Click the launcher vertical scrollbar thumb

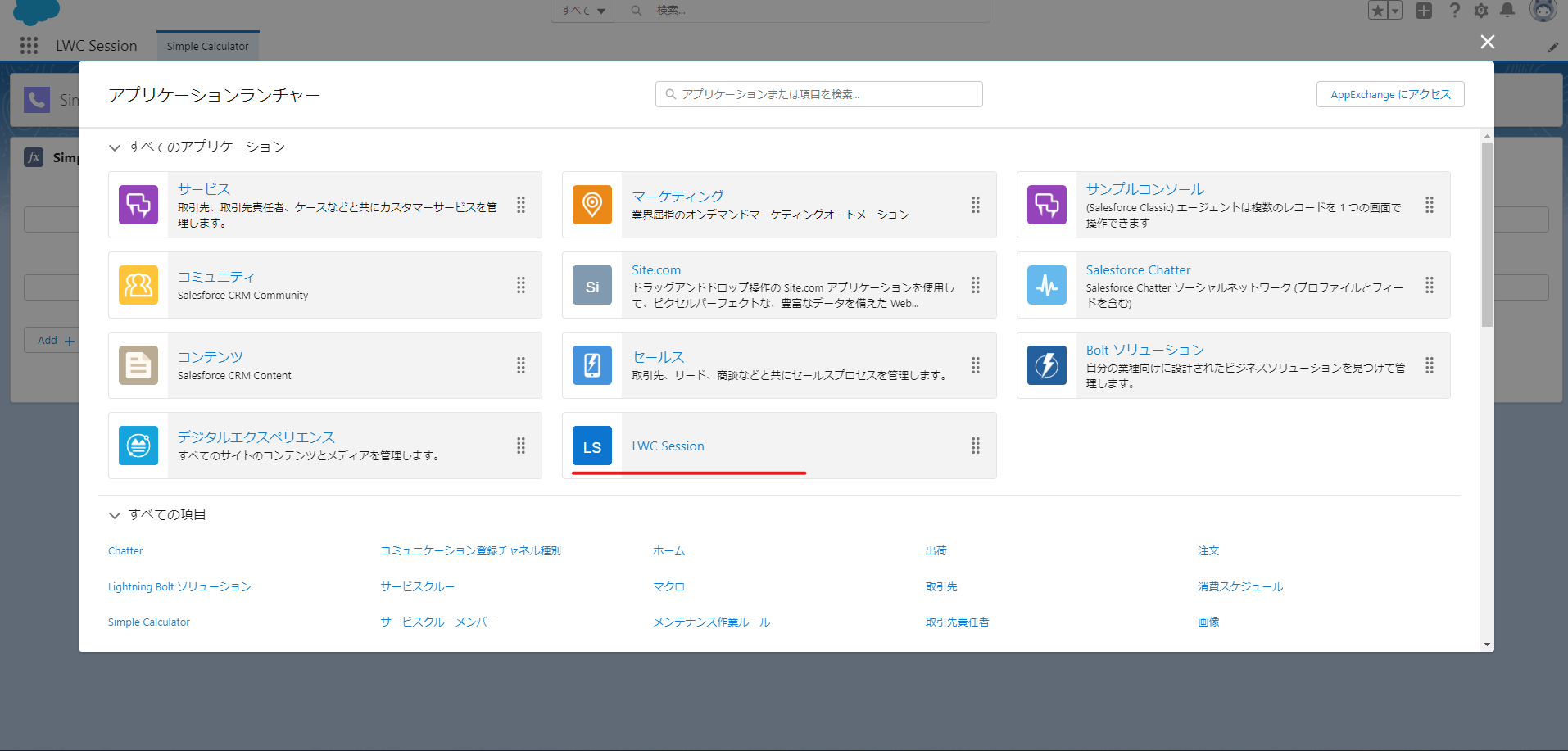tap(1487, 235)
